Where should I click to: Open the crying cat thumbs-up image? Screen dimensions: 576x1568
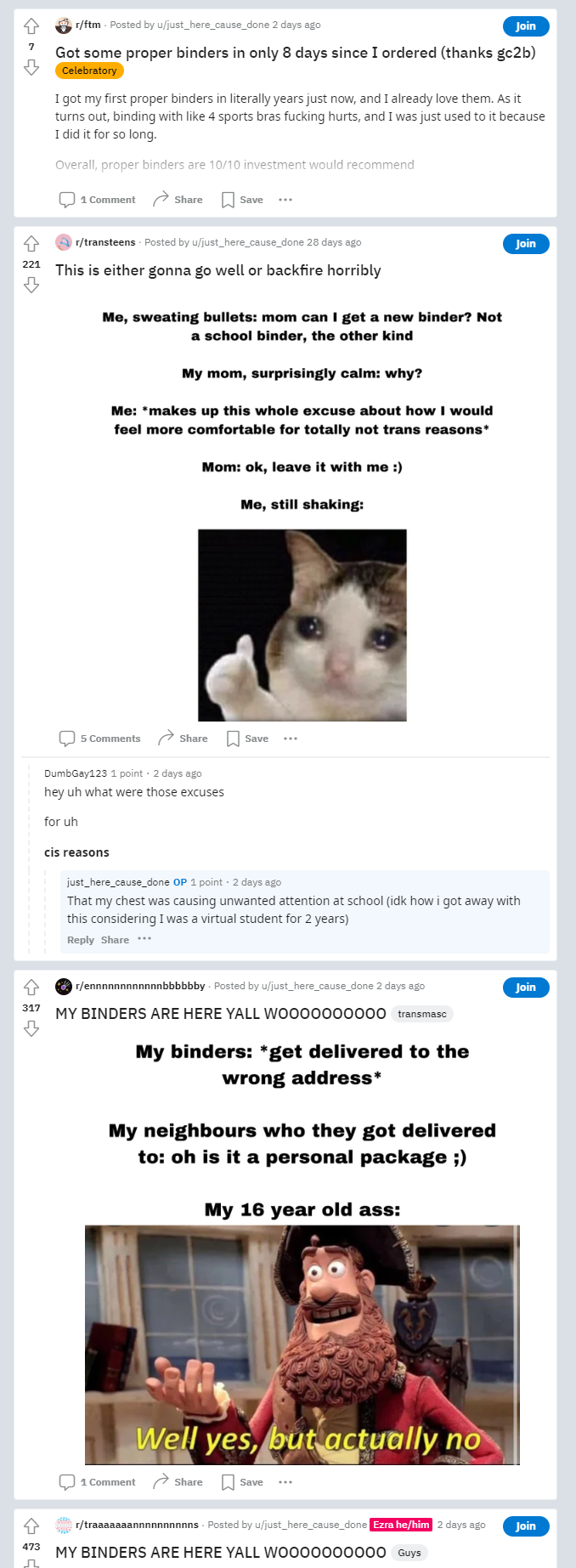pyautogui.click(x=302, y=626)
